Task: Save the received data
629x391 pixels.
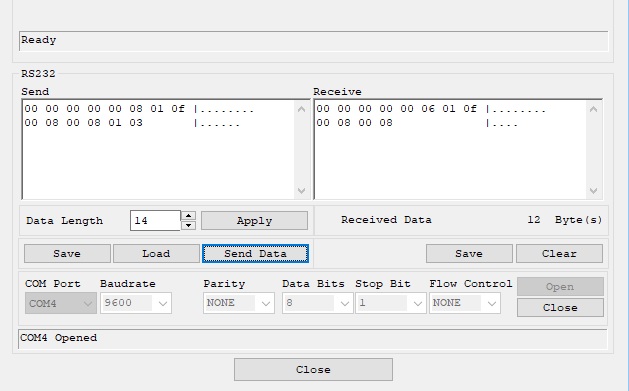Action: tap(469, 253)
